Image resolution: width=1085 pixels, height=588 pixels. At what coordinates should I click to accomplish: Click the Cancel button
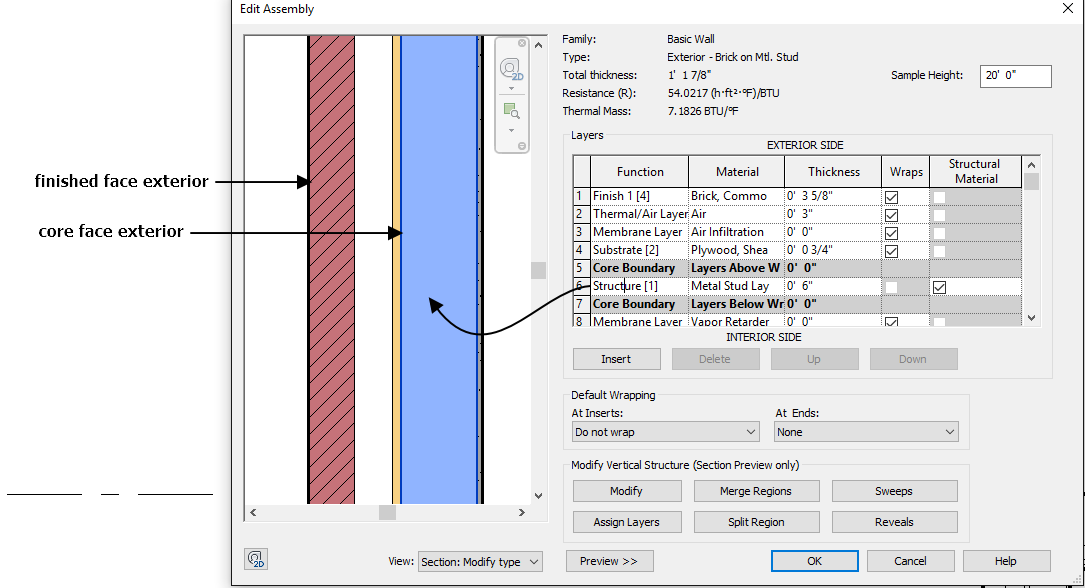point(911,561)
